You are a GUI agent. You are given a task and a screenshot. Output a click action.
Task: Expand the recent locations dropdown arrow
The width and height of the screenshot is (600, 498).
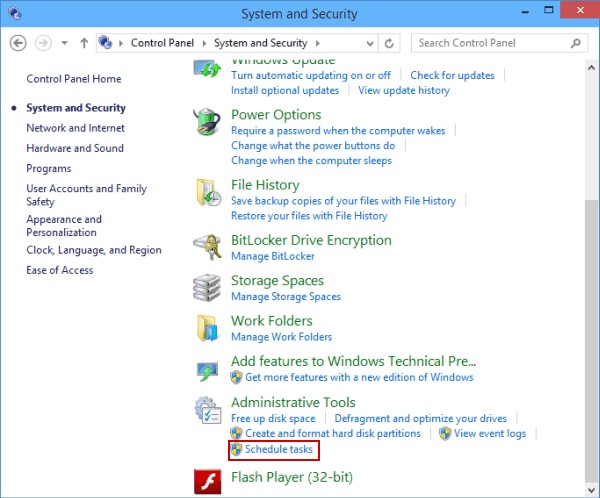[x=65, y=43]
